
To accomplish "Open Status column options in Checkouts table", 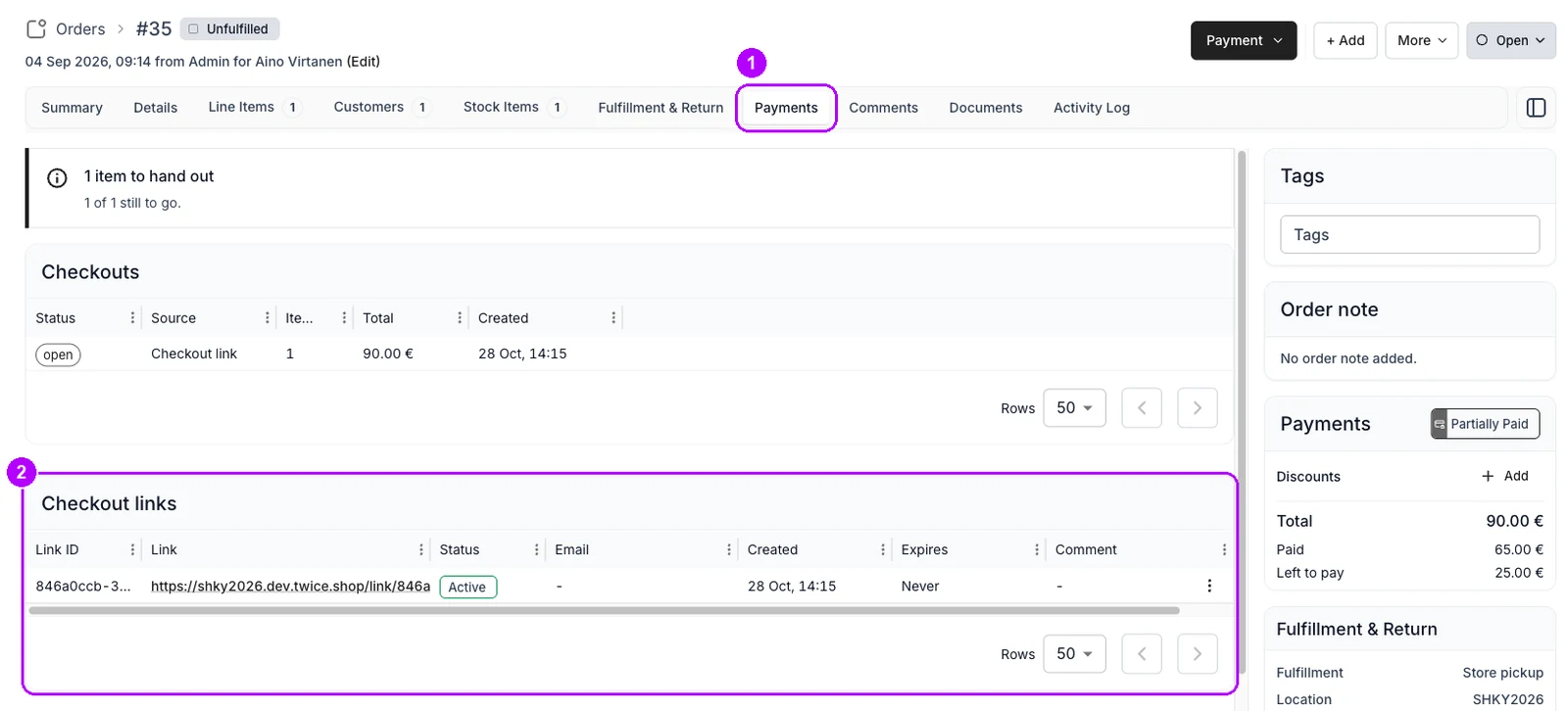I will pyautogui.click(x=132, y=318).
